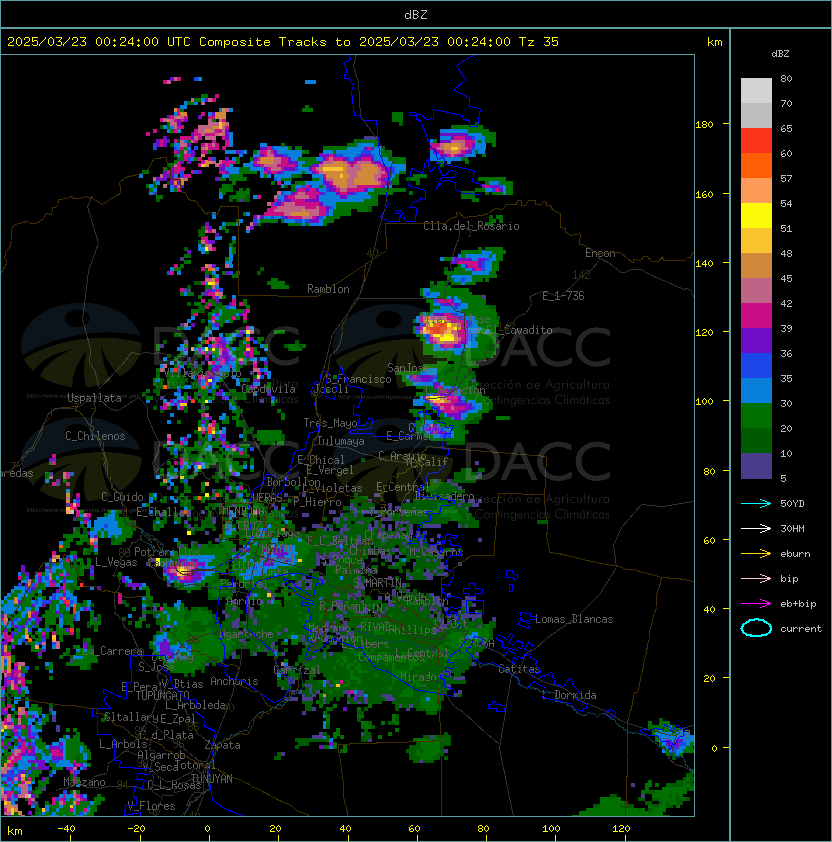
Task: Click the 'Ramblon' map label
Action: (328, 289)
